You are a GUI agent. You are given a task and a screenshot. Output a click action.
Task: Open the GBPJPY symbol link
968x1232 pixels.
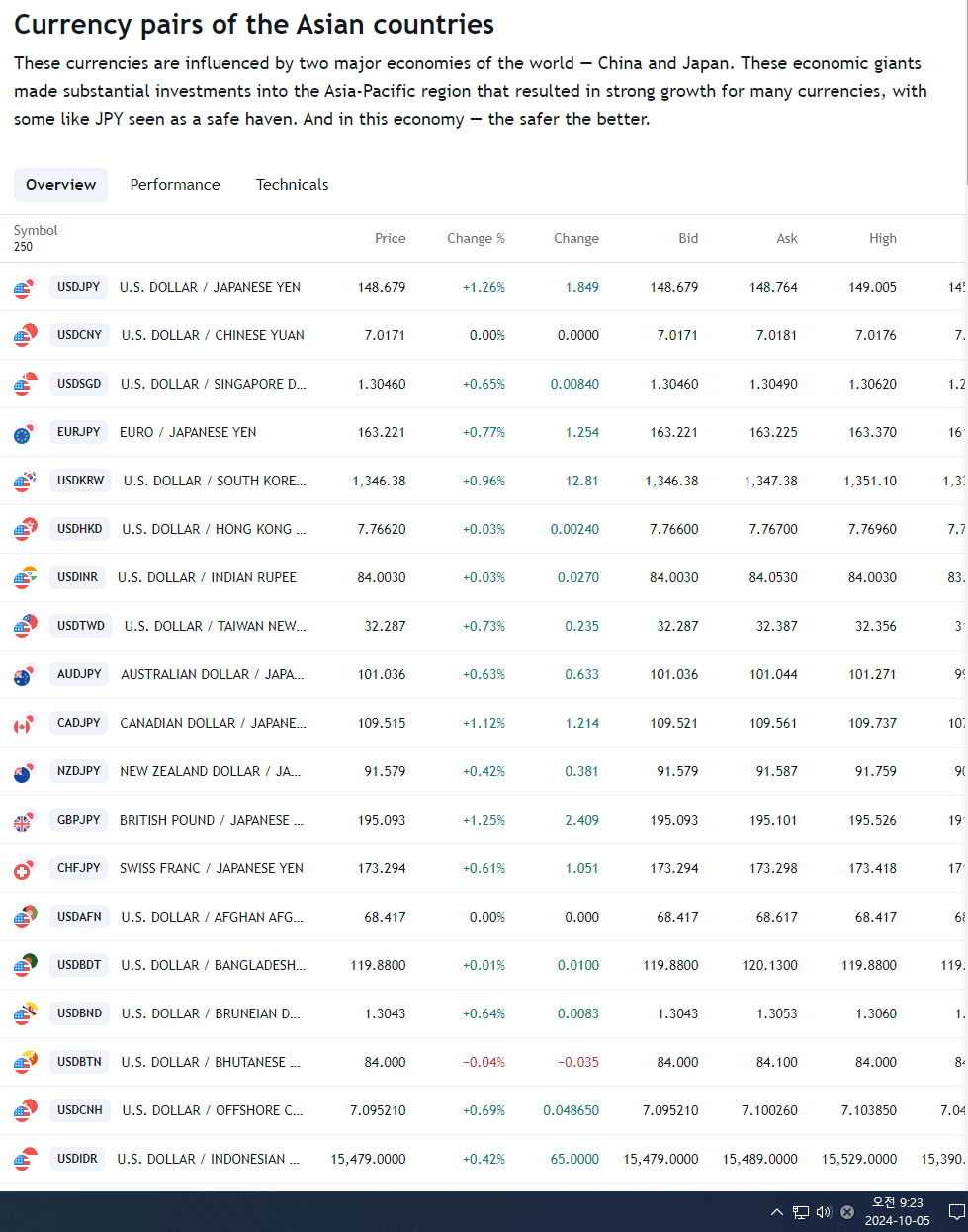(x=79, y=820)
